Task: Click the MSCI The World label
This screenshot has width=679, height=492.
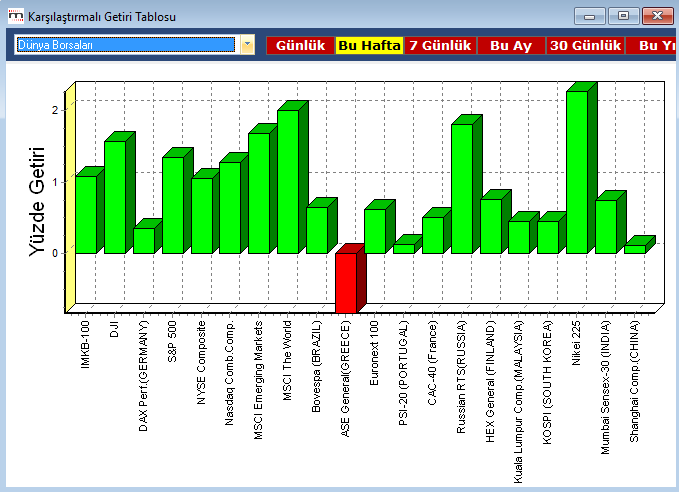Action: [288, 360]
